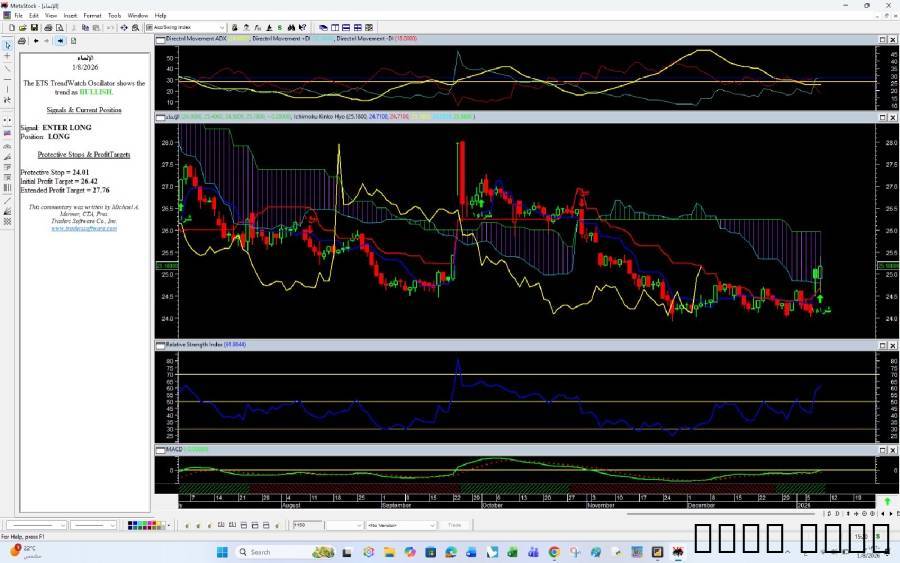This screenshot has width=900, height=563.
Task: Select the arrow pointer tool in left toolbar
Action: (7, 45)
